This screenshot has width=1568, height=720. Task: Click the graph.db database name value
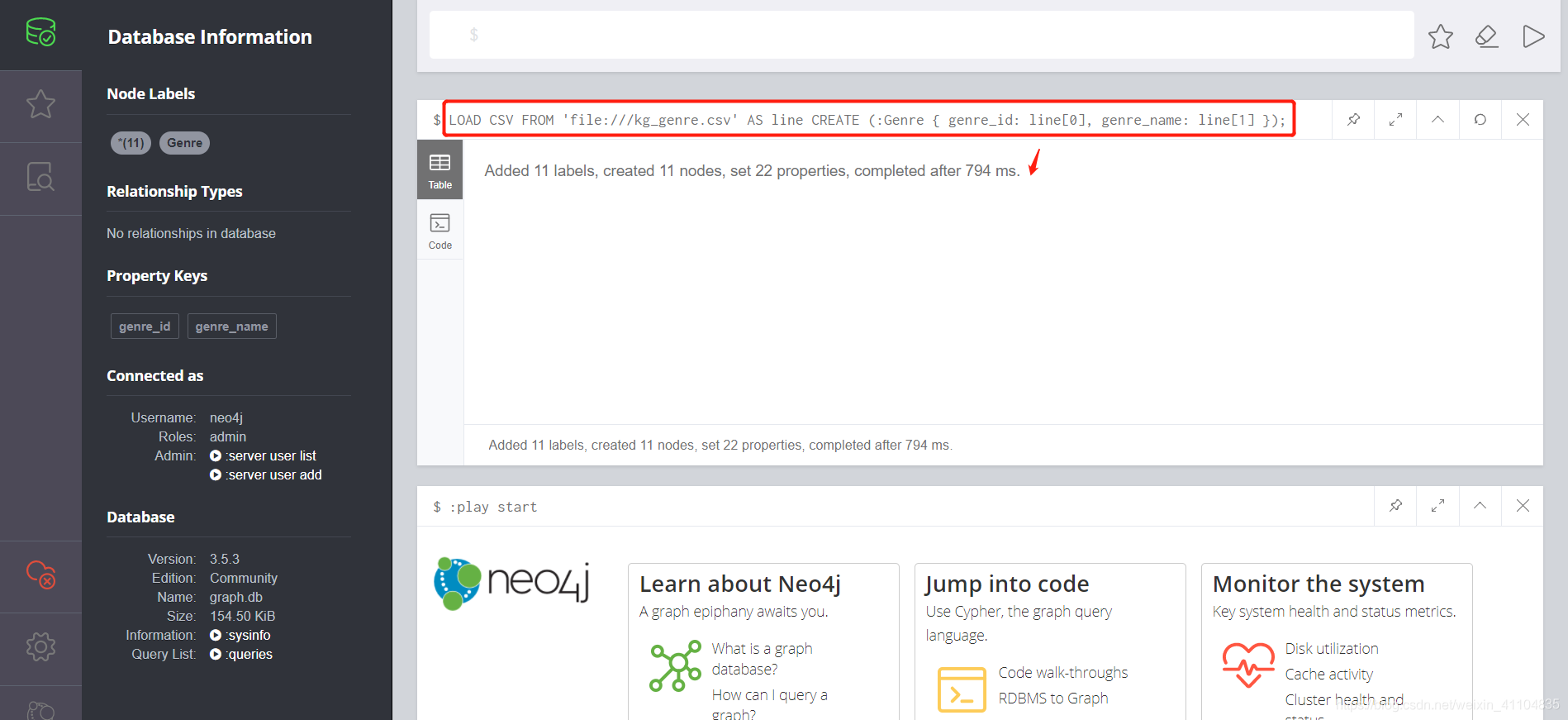236,598
